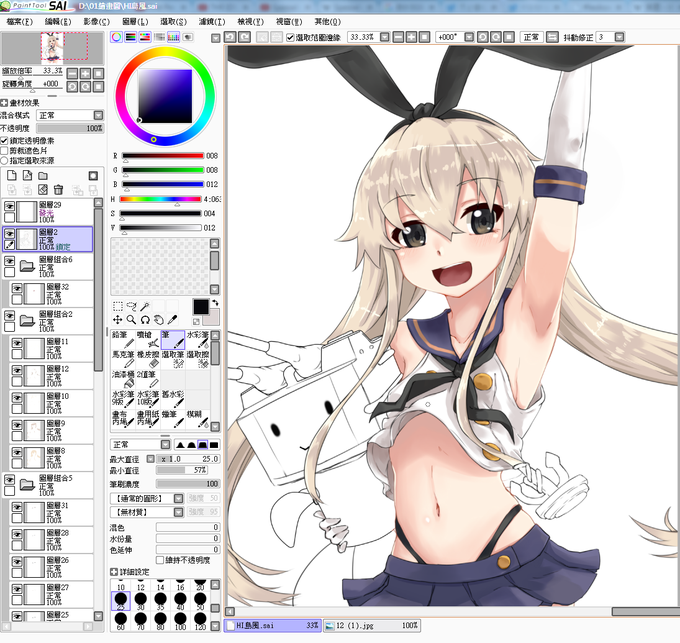This screenshot has width=680, height=643.
Task: Select the 2值筆 binary pen tool
Action: click(x=148, y=379)
